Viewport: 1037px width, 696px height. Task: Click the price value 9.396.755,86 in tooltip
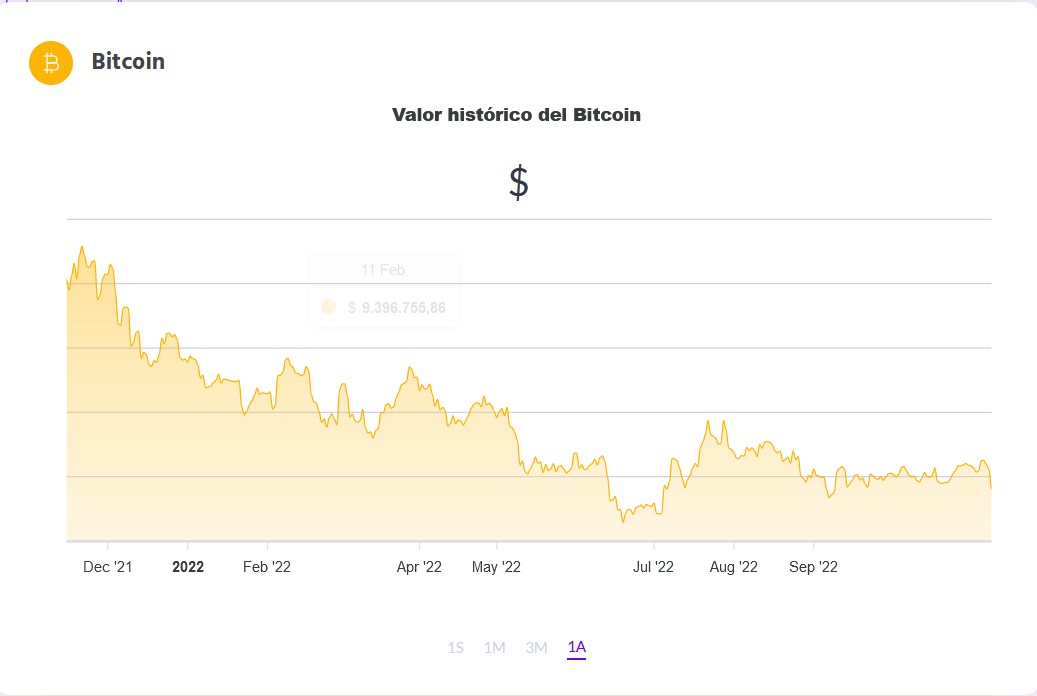click(398, 307)
